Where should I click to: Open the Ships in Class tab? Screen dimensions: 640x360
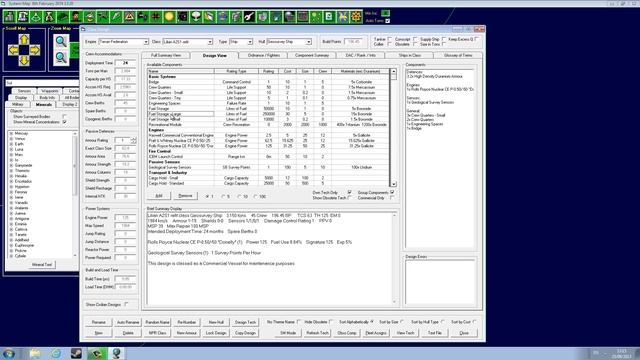(x=410, y=55)
